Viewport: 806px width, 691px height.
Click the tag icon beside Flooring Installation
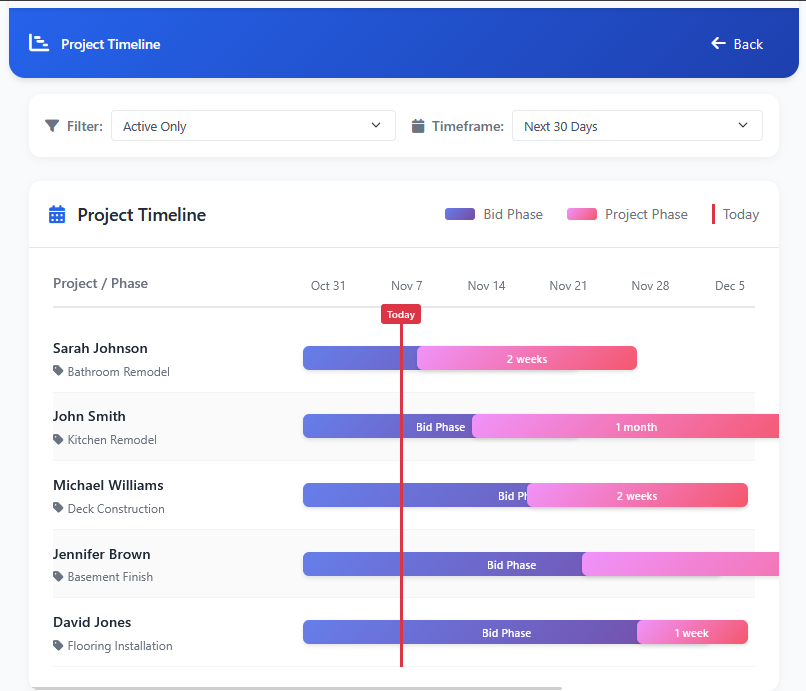[58, 646]
